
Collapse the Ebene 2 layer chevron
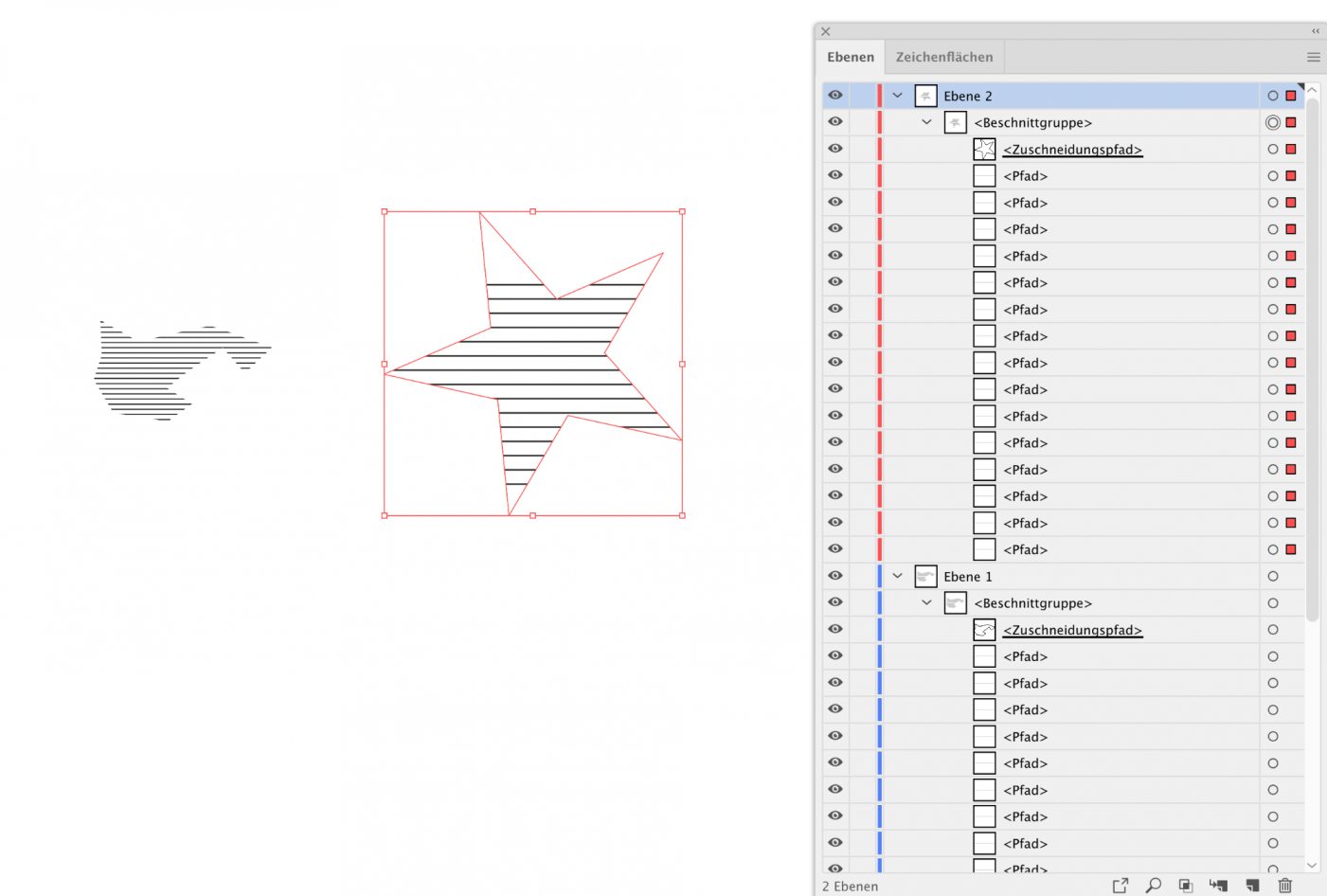point(897,96)
